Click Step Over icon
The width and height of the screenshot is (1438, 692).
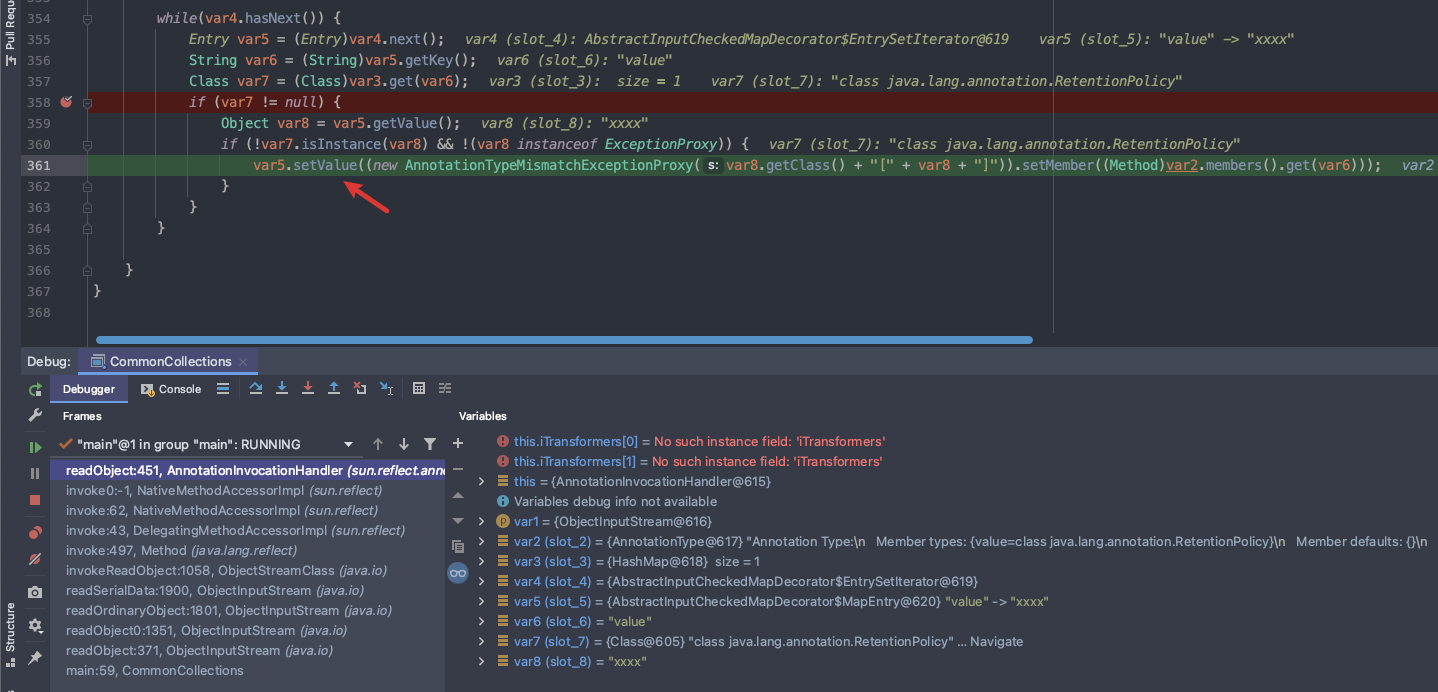256,389
